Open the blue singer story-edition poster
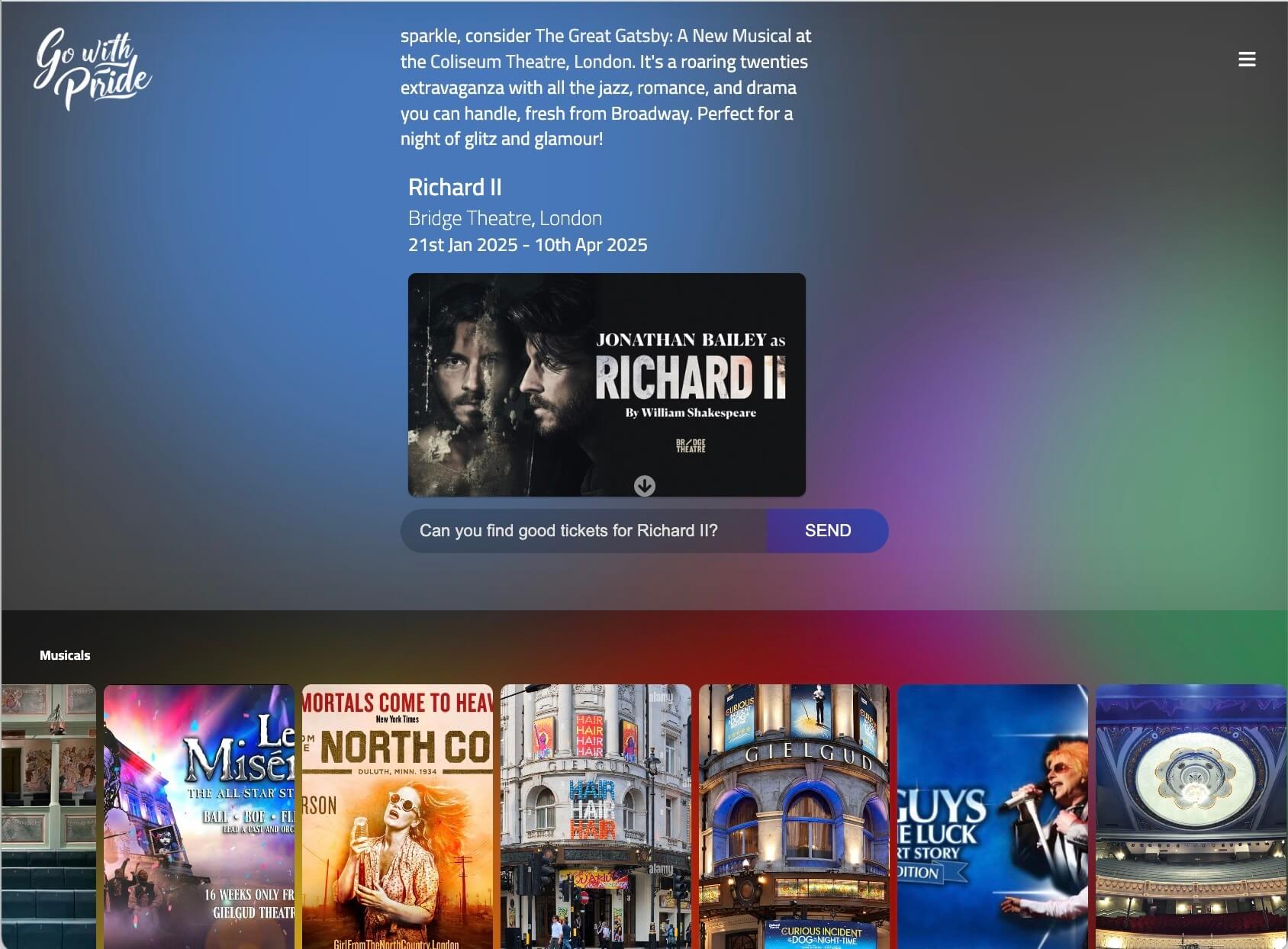 pos(993,816)
